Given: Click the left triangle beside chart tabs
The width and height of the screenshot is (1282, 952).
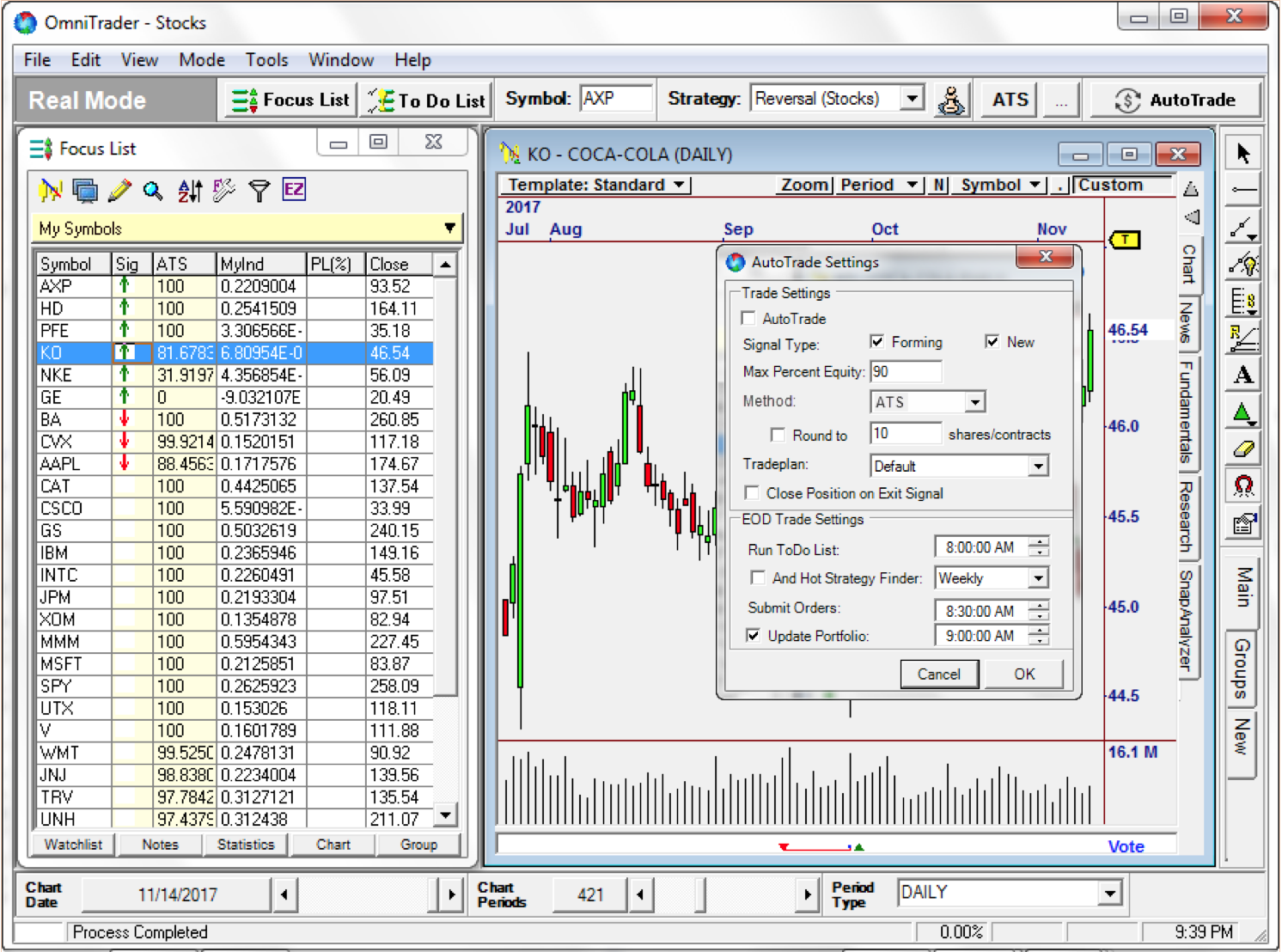Looking at the screenshot, I should click(1191, 217).
